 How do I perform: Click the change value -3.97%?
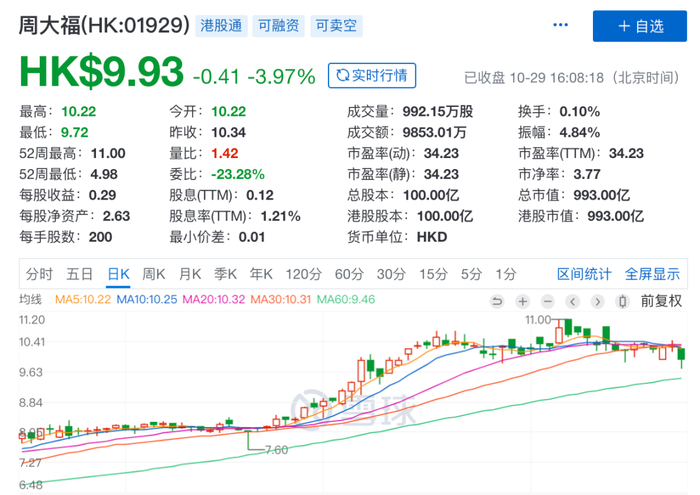coord(281,77)
